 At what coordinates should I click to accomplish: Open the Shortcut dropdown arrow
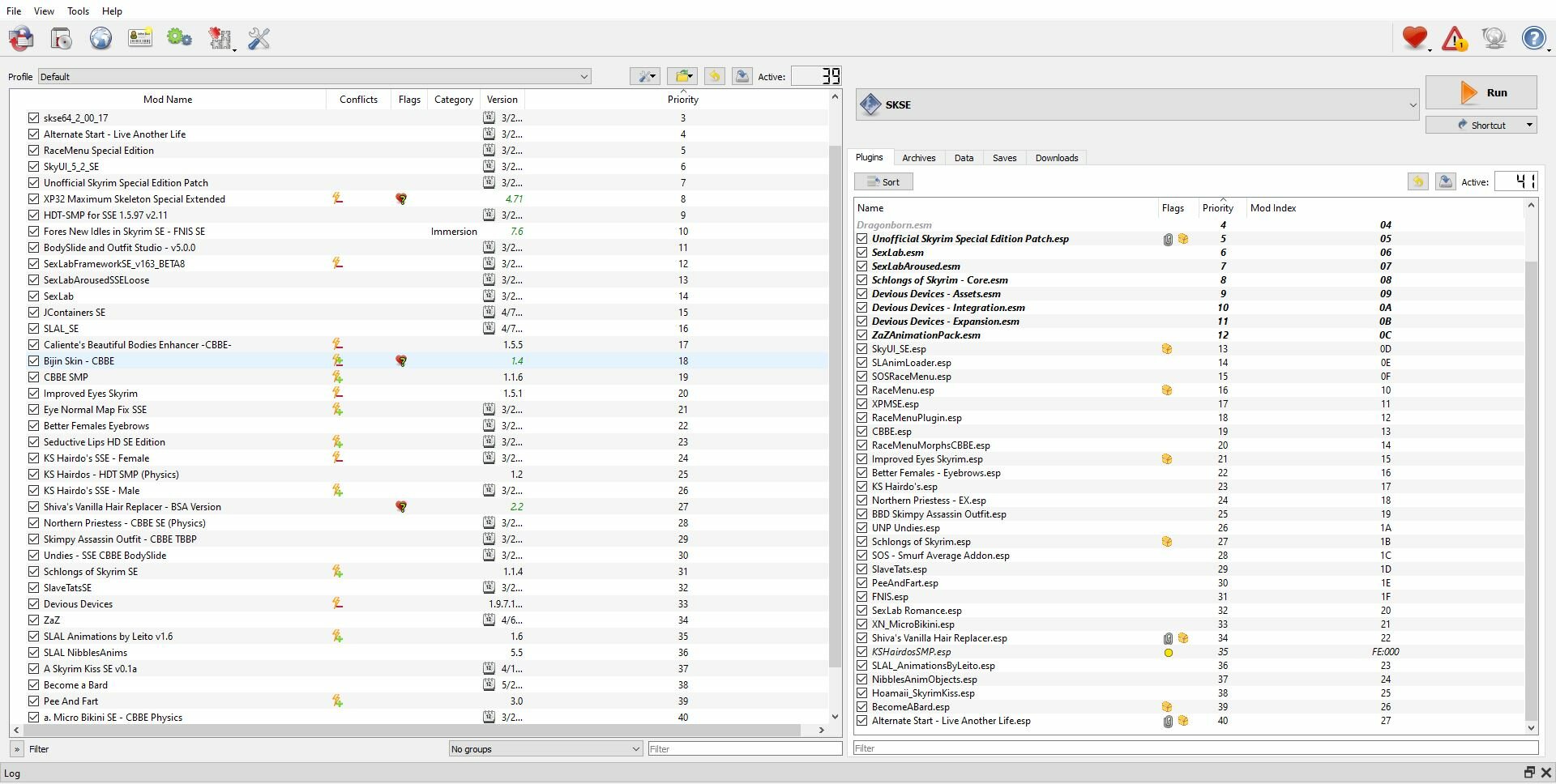click(1529, 125)
